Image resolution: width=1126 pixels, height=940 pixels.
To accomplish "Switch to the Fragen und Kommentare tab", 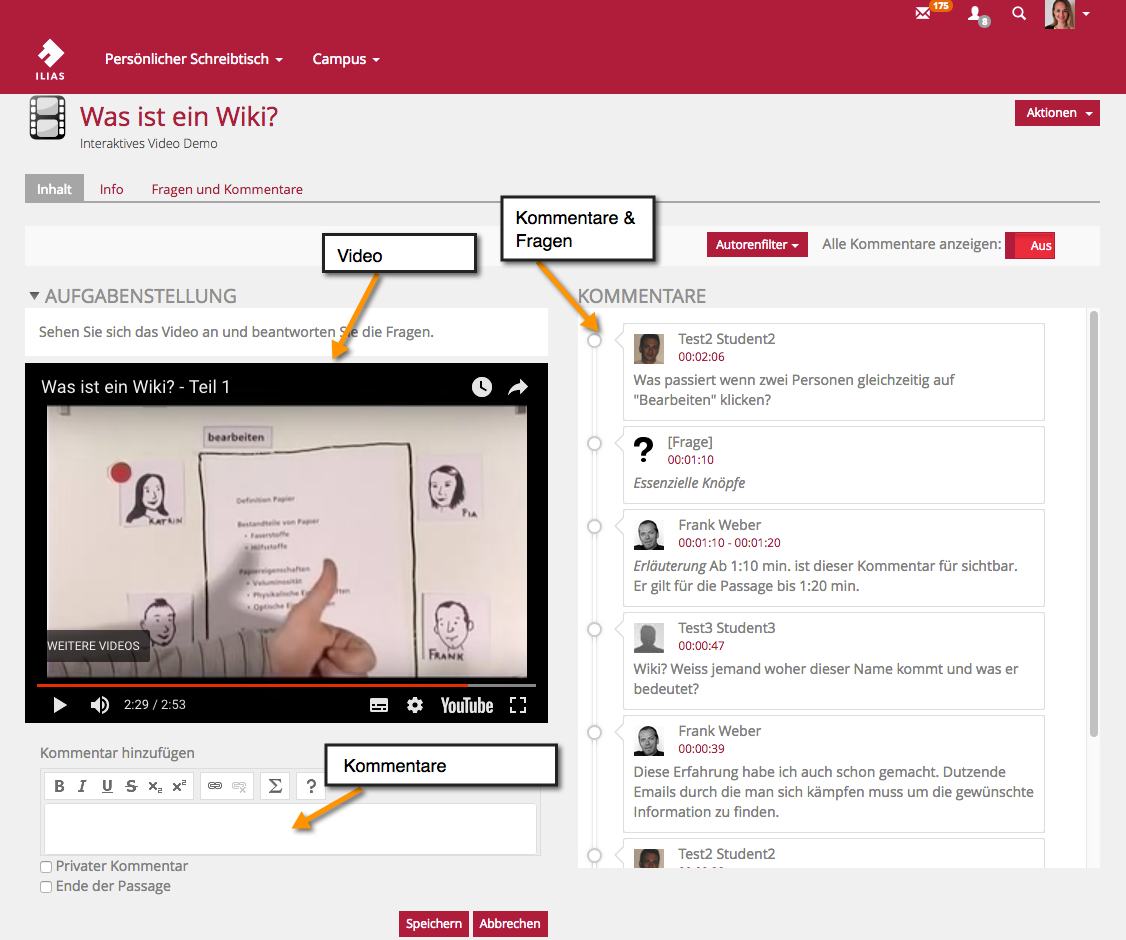I will point(227,189).
